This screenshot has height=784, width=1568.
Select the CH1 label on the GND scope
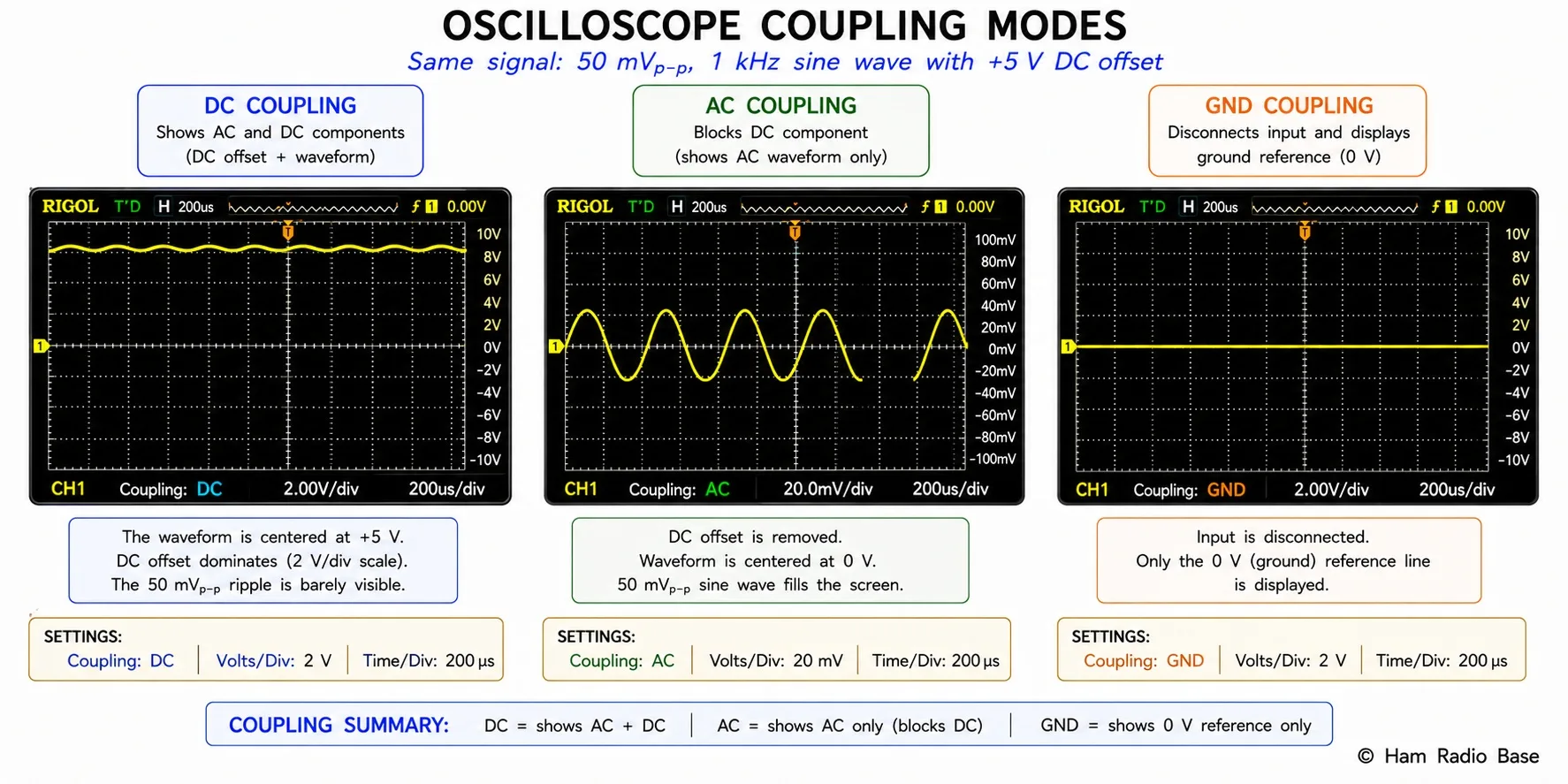[x=1092, y=489]
